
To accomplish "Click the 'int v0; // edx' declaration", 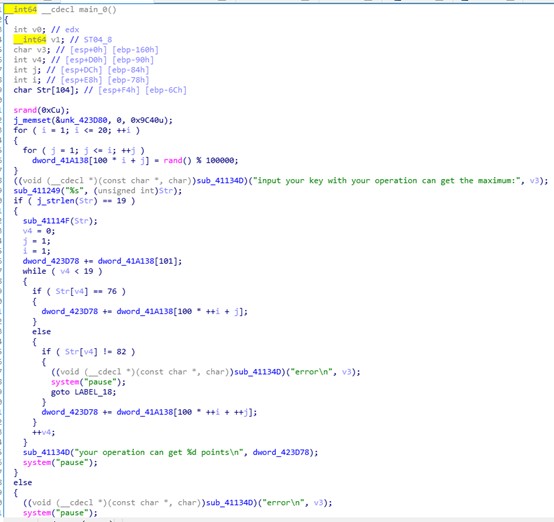I will (46, 29).
